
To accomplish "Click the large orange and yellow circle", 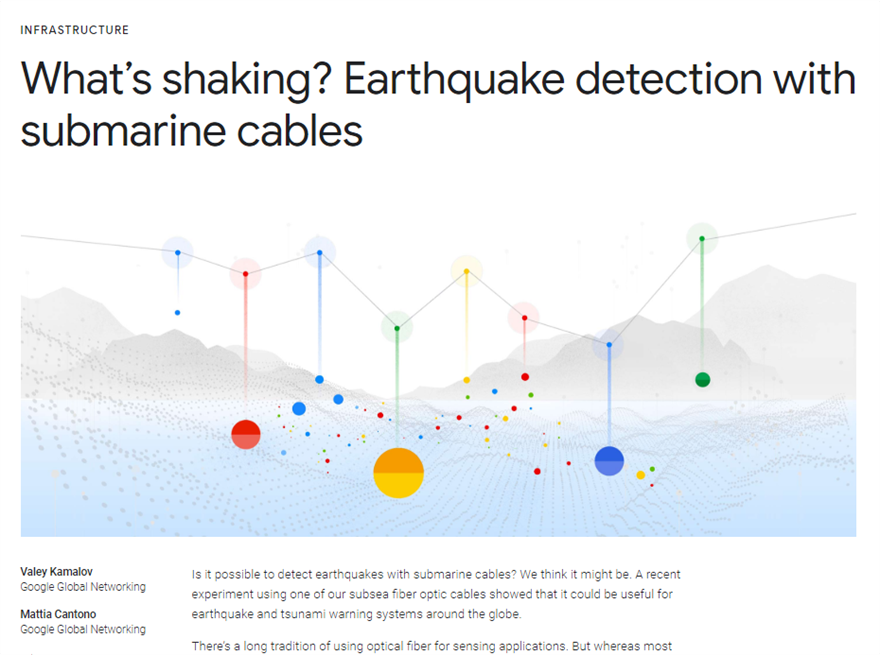I will click(398, 472).
